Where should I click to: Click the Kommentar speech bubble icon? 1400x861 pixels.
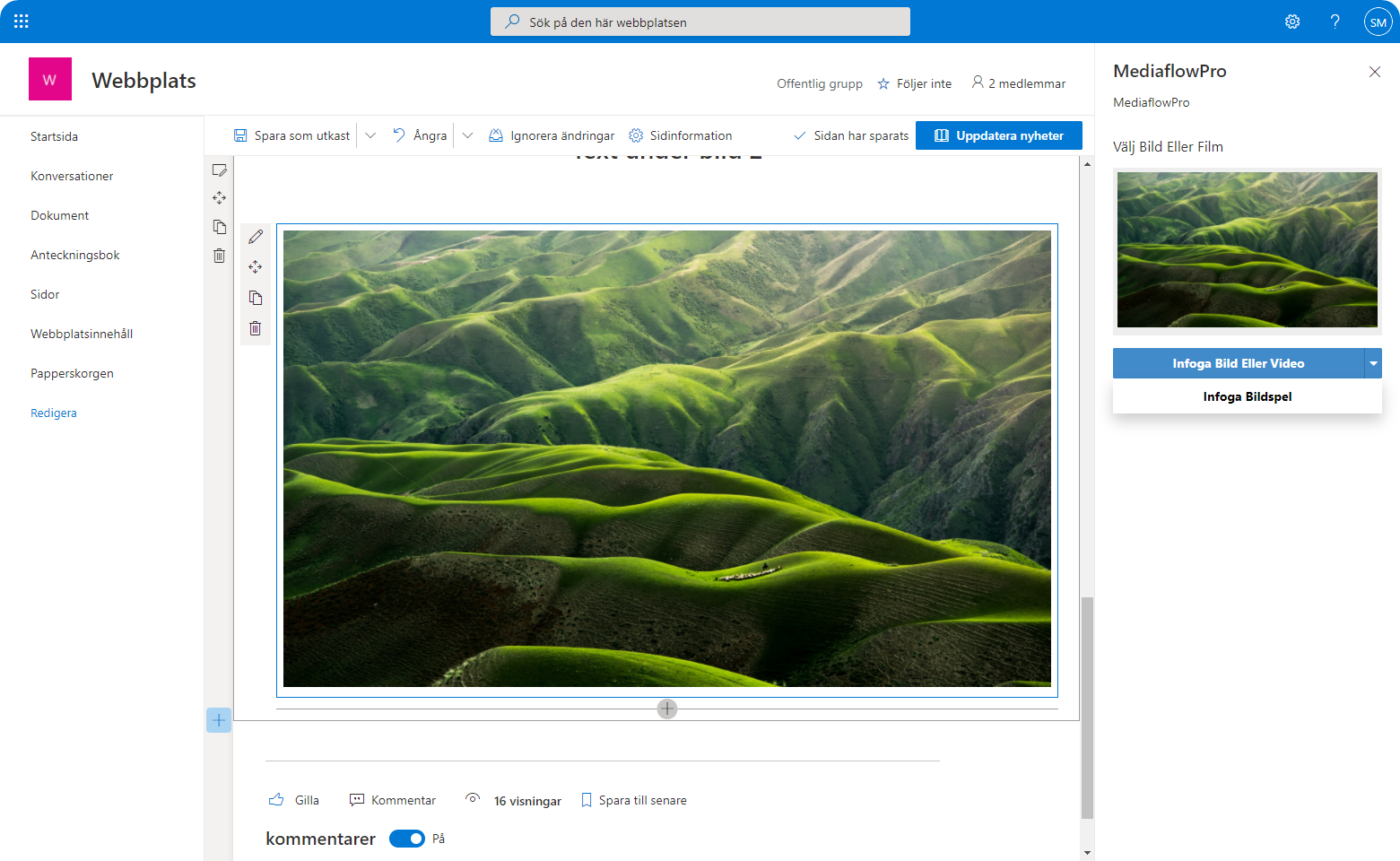pos(357,800)
